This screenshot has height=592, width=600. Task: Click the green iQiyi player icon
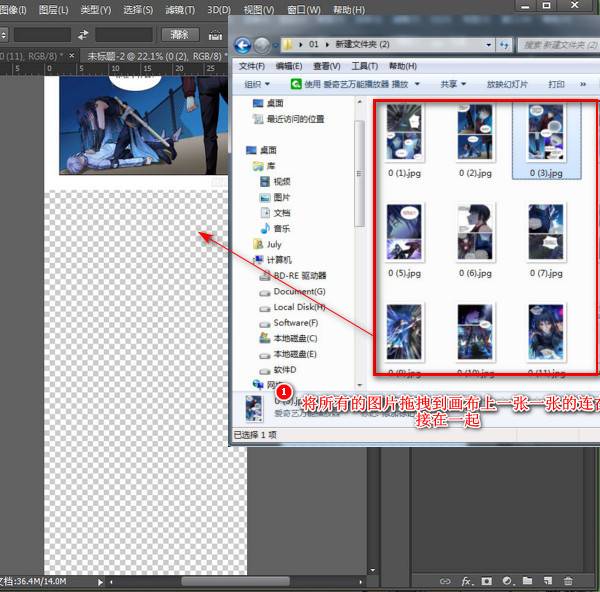pyautogui.click(x=296, y=84)
